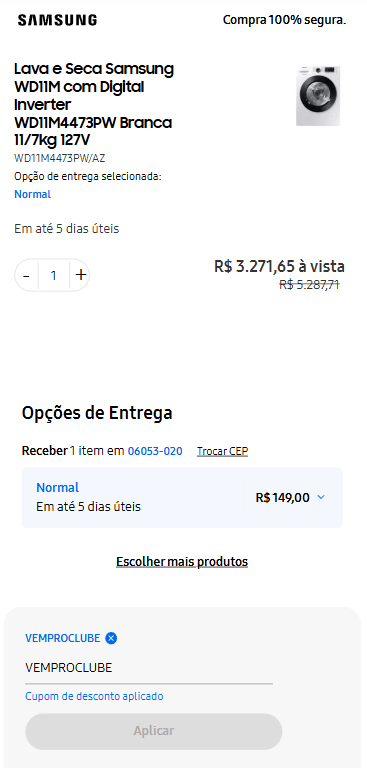Click the quantity field showing 1

[x=54, y=275]
